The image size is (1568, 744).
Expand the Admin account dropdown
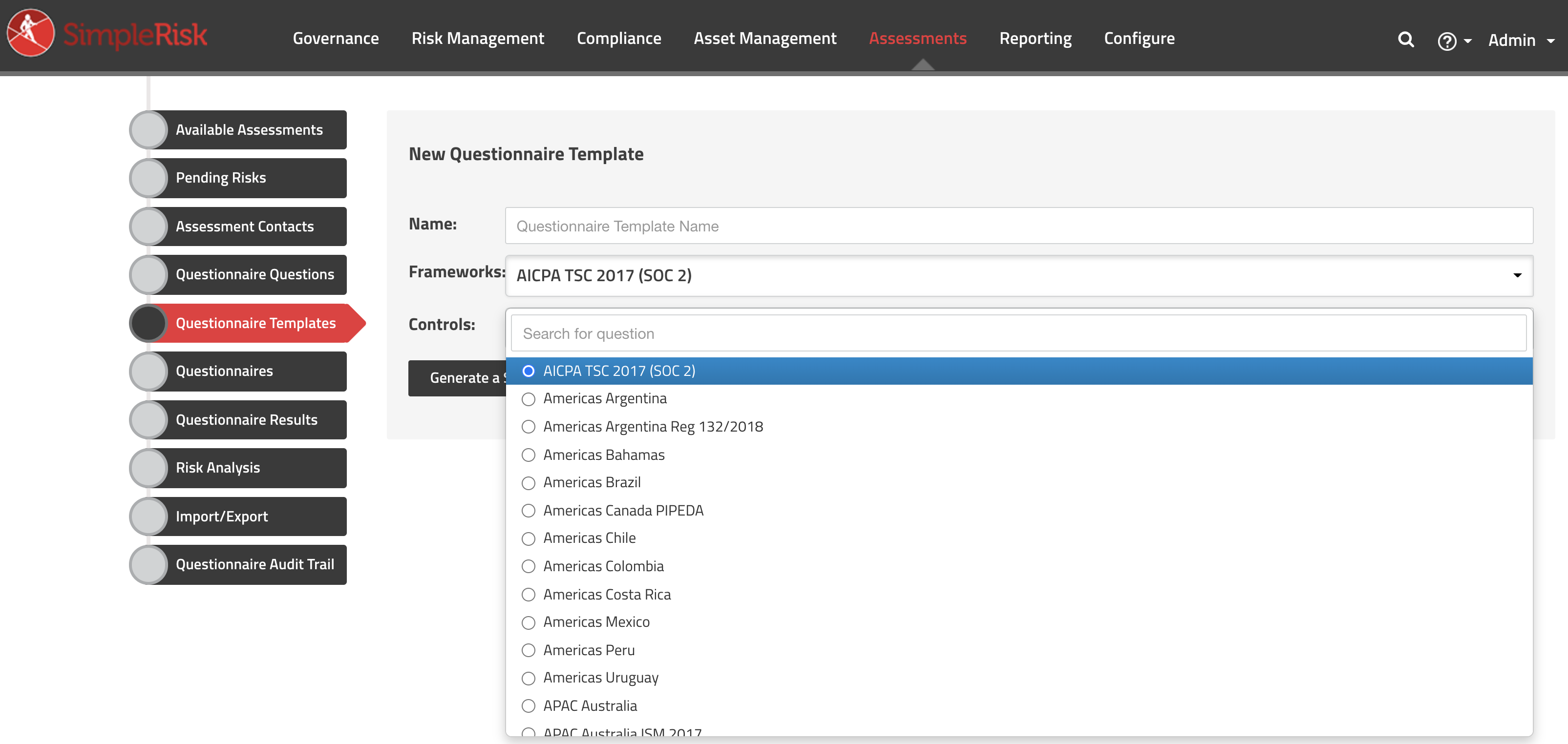point(1515,40)
